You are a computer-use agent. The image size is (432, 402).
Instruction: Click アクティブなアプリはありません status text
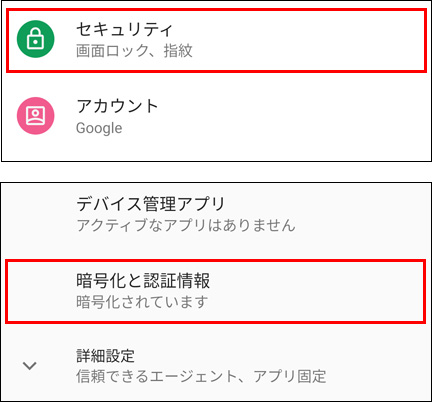(186, 226)
